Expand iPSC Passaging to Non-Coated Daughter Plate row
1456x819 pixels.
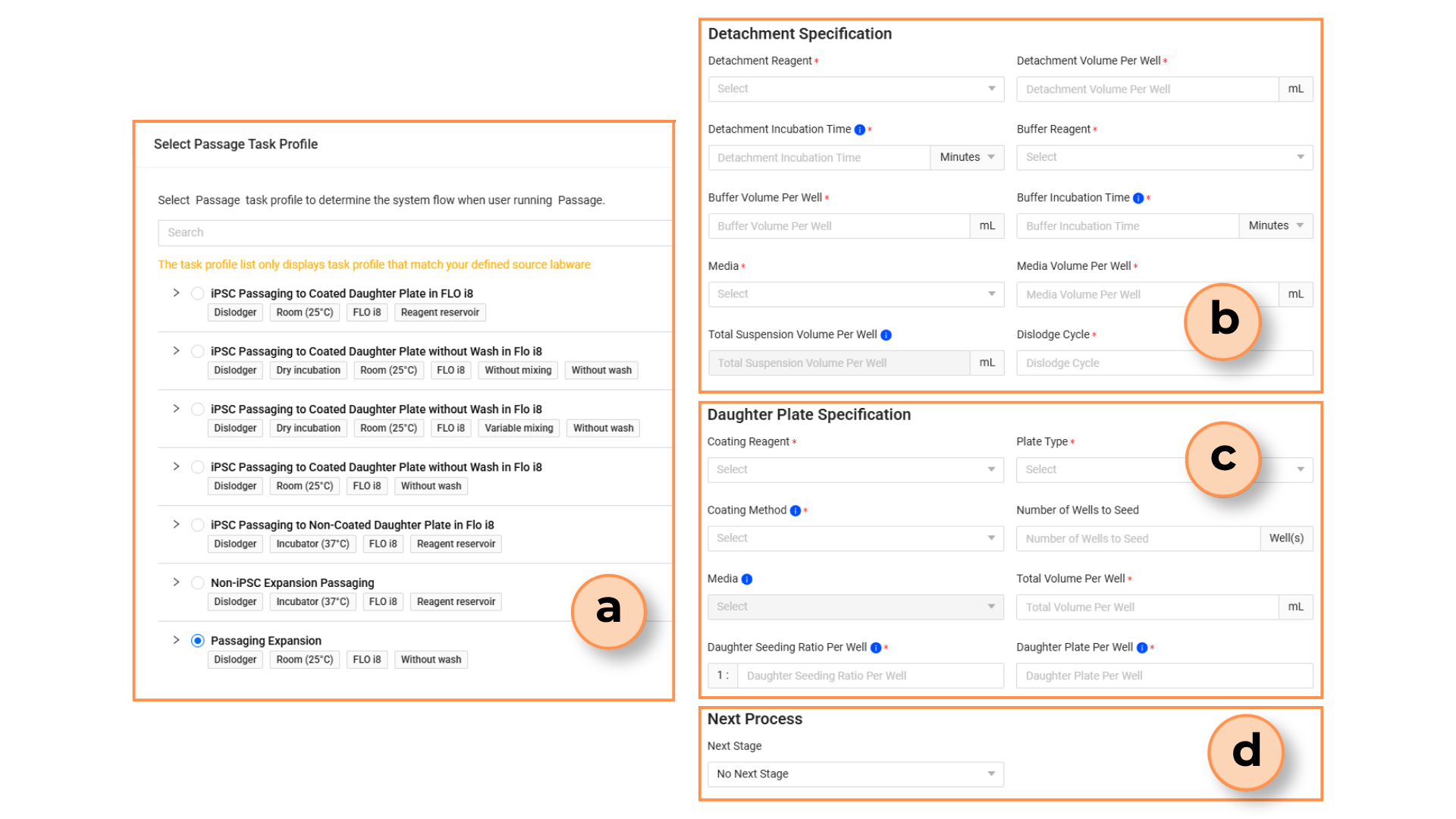[176, 524]
